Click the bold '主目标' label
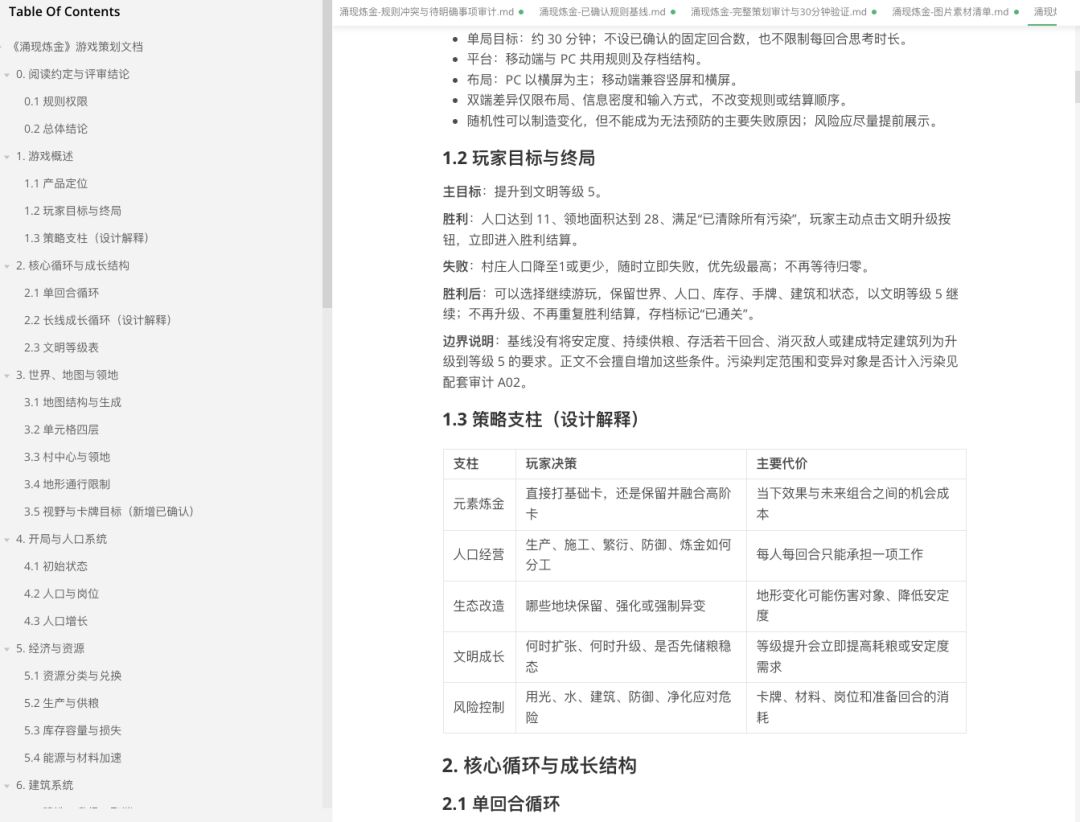This screenshot has width=1080, height=822. 461,192
